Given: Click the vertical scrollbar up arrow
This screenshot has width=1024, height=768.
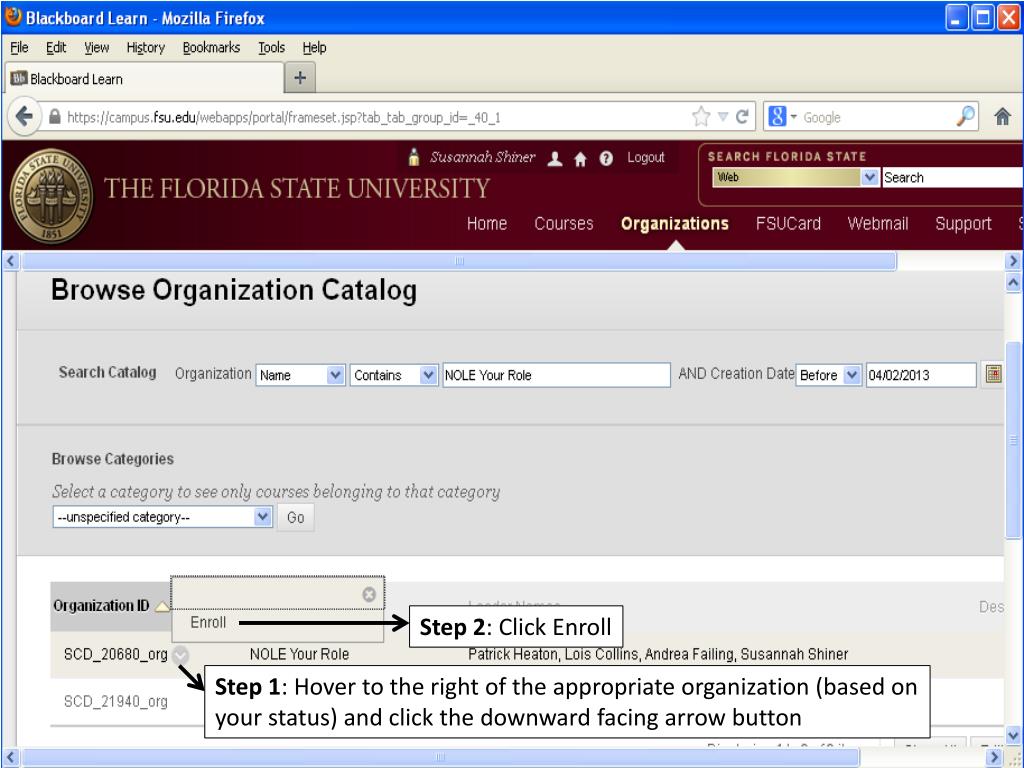Looking at the screenshot, I should [1013, 283].
